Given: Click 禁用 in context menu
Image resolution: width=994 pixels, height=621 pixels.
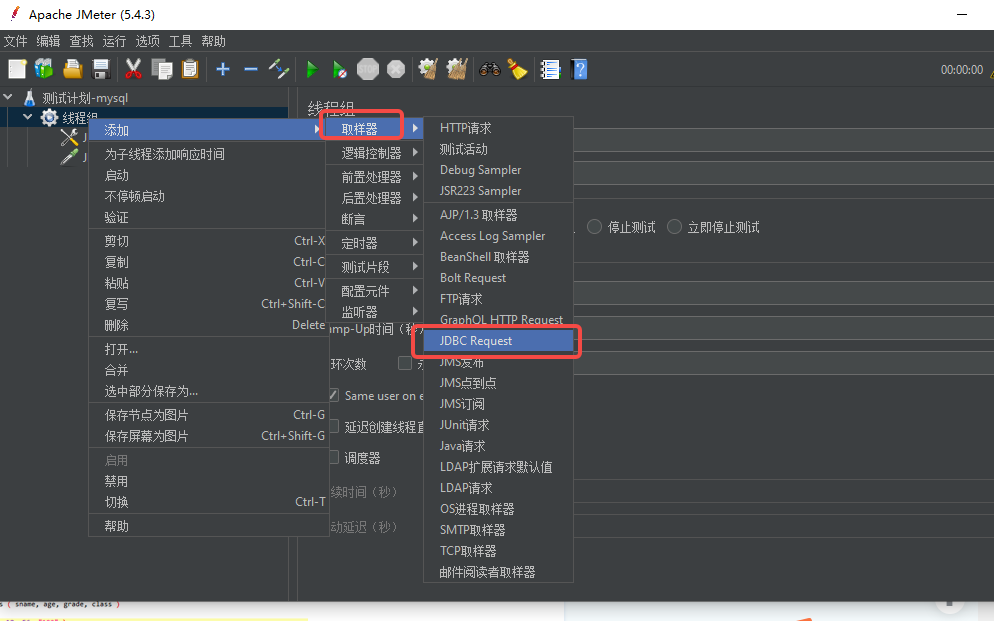Looking at the screenshot, I should (208, 481).
